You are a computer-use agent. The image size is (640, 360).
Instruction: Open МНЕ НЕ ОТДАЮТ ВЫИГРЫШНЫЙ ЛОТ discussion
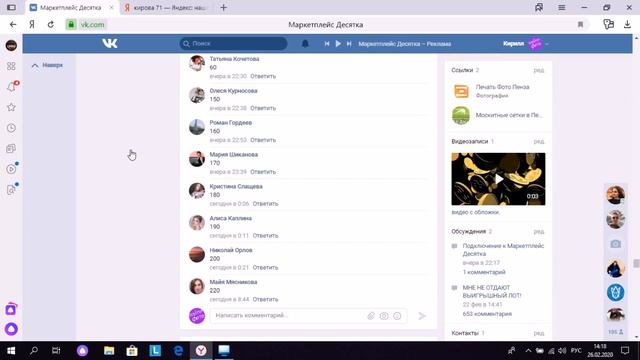(x=492, y=291)
